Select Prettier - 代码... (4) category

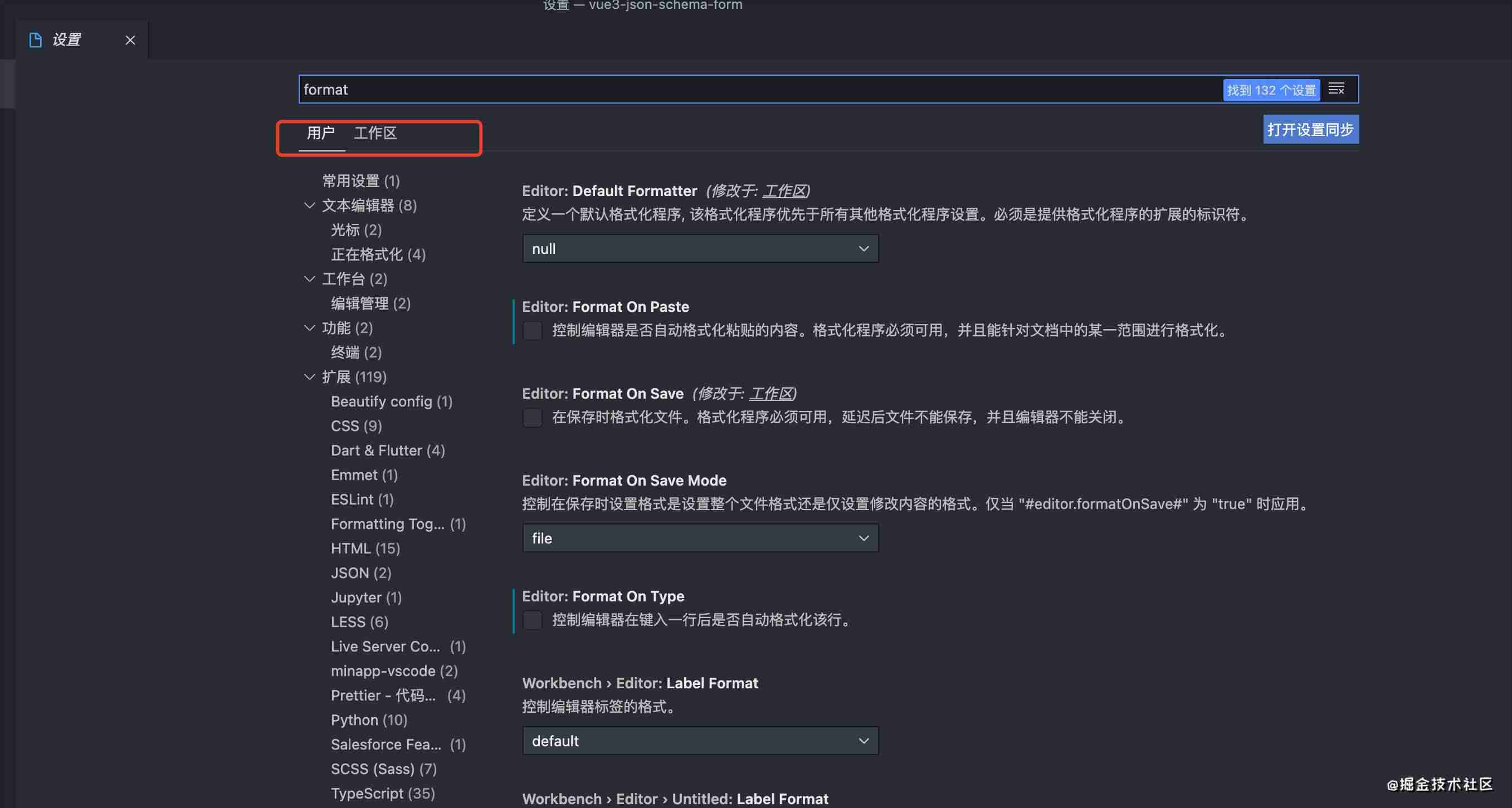[x=398, y=696]
